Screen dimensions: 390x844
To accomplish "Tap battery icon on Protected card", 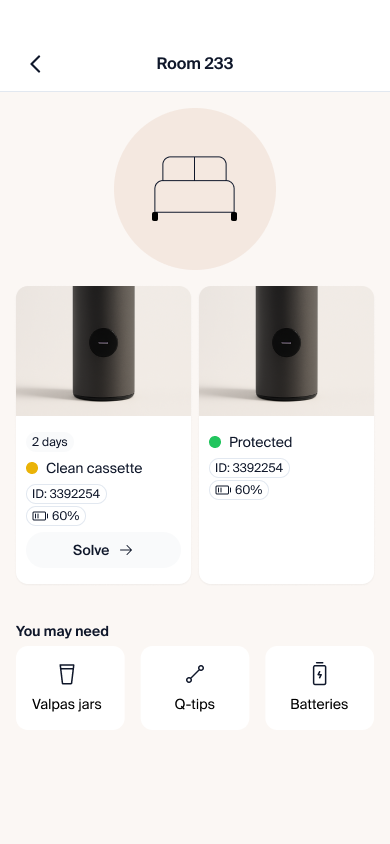I will point(223,490).
